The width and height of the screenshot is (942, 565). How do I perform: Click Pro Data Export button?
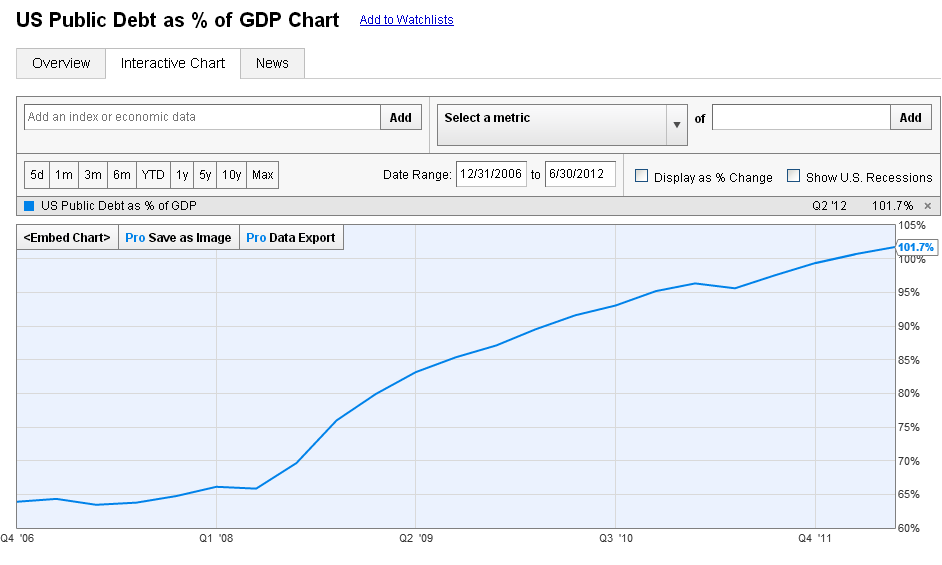coord(291,238)
